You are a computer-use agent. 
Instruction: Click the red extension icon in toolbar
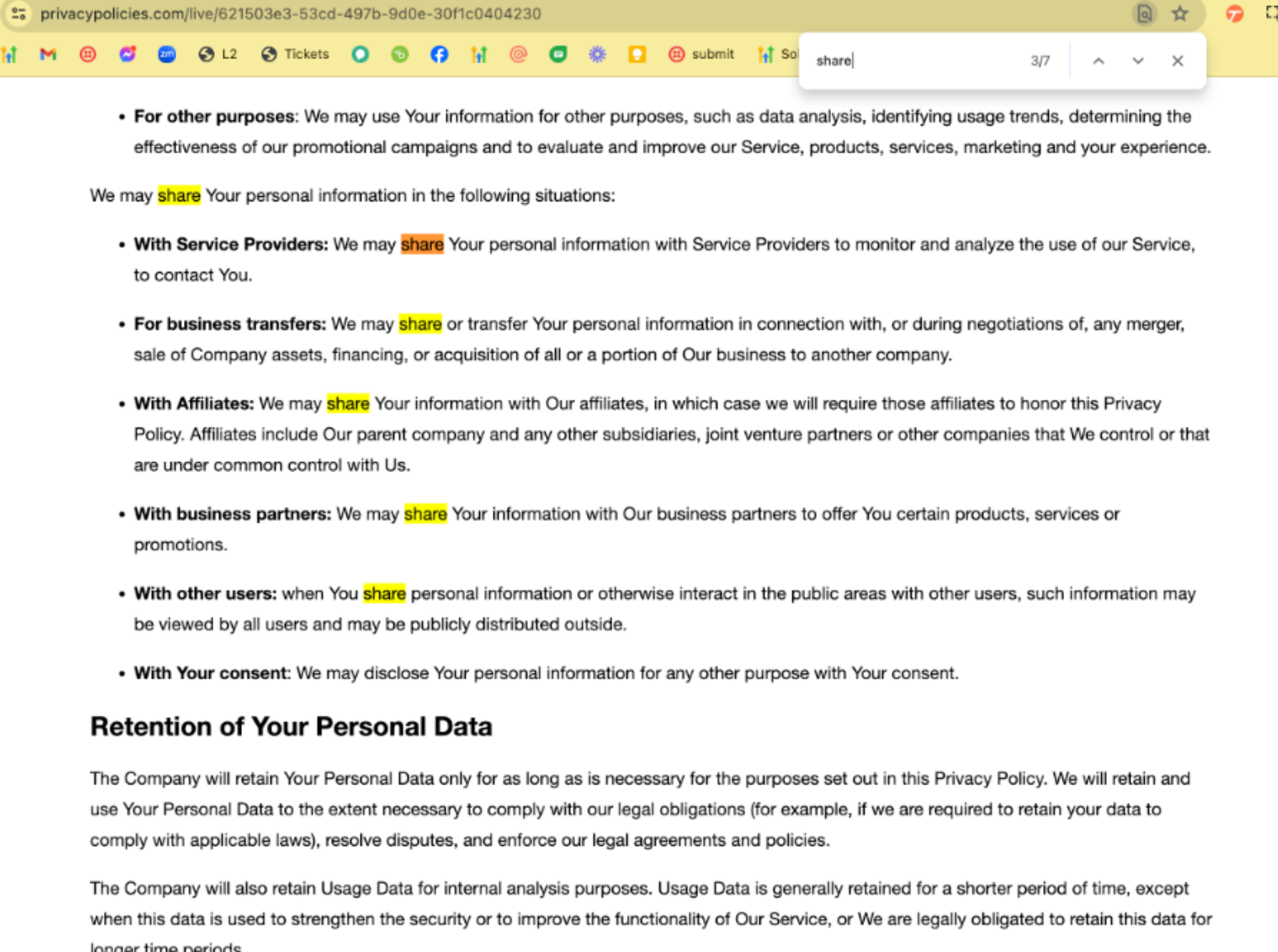coord(1235,14)
